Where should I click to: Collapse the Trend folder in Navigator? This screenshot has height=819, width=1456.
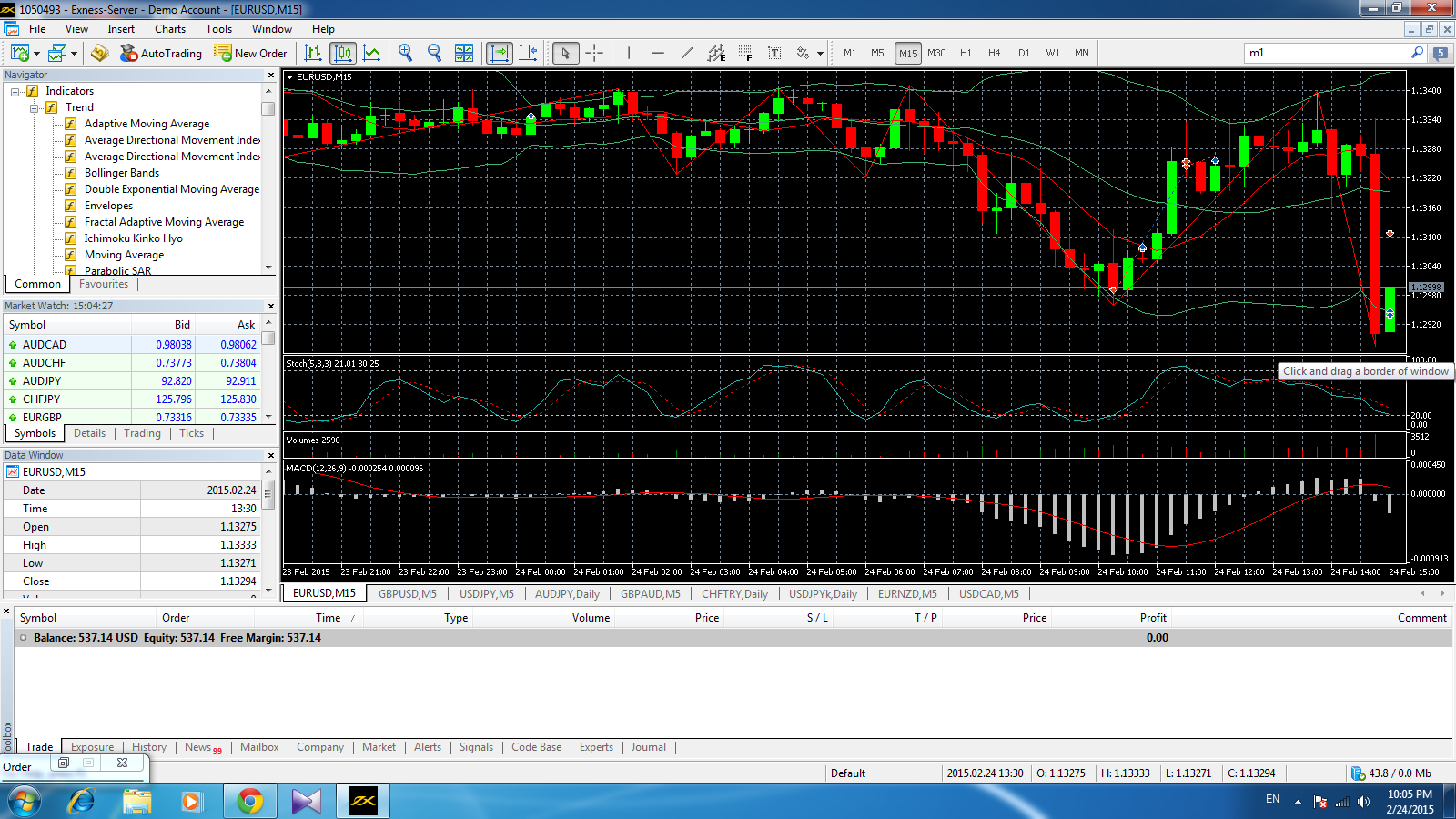coord(35,107)
